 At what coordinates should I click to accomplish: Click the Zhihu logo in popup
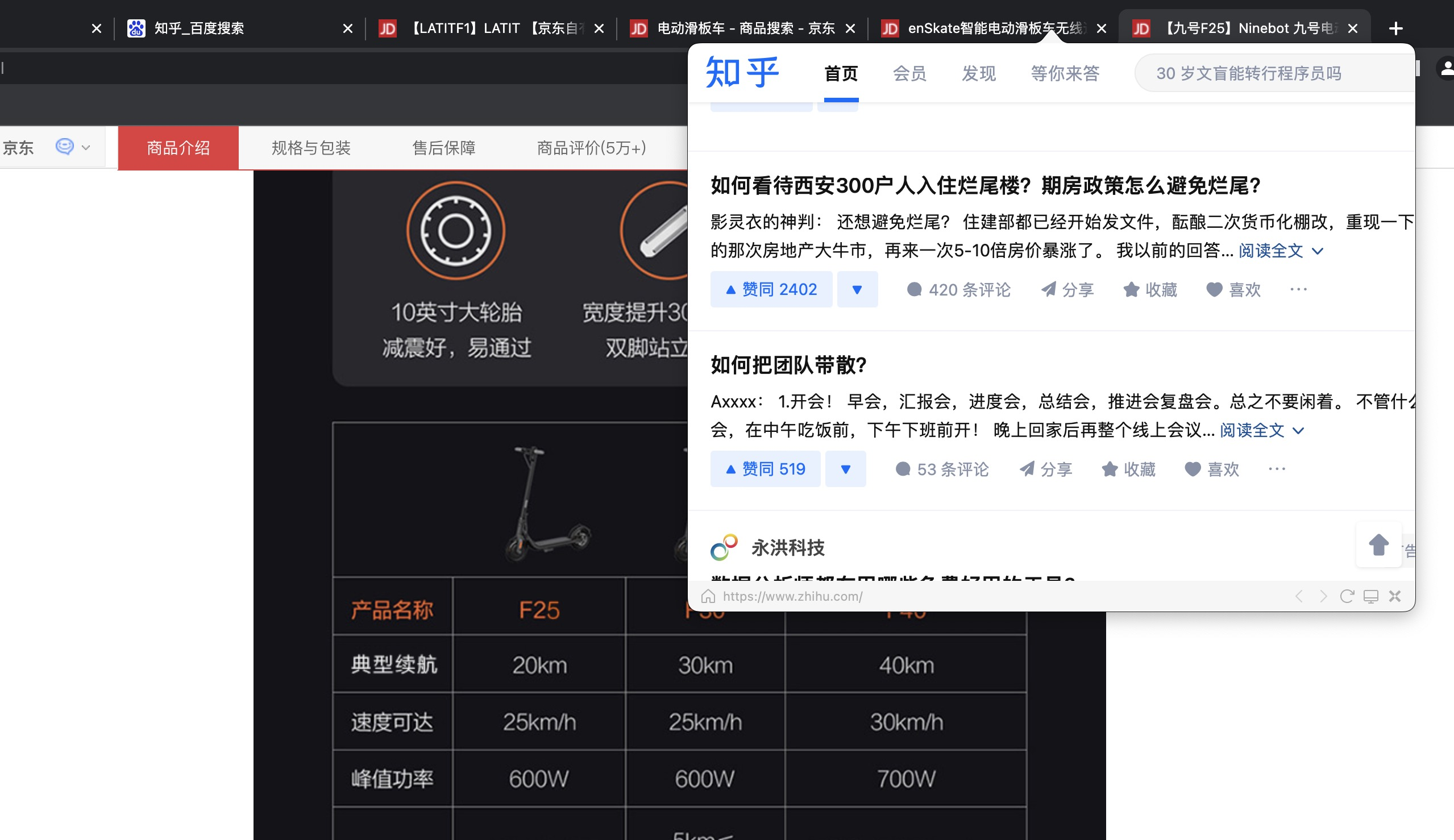click(742, 73)
